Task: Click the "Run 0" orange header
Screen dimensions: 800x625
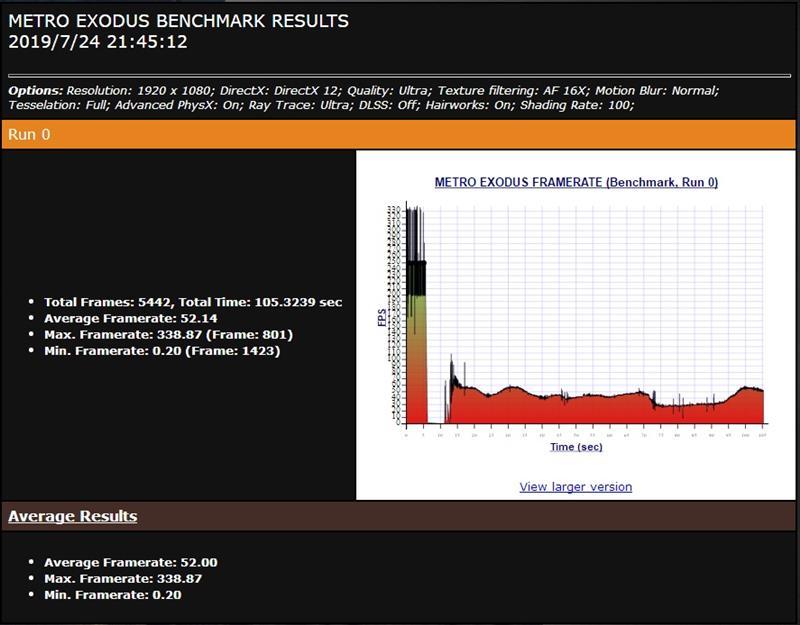Action: point(398,135)
